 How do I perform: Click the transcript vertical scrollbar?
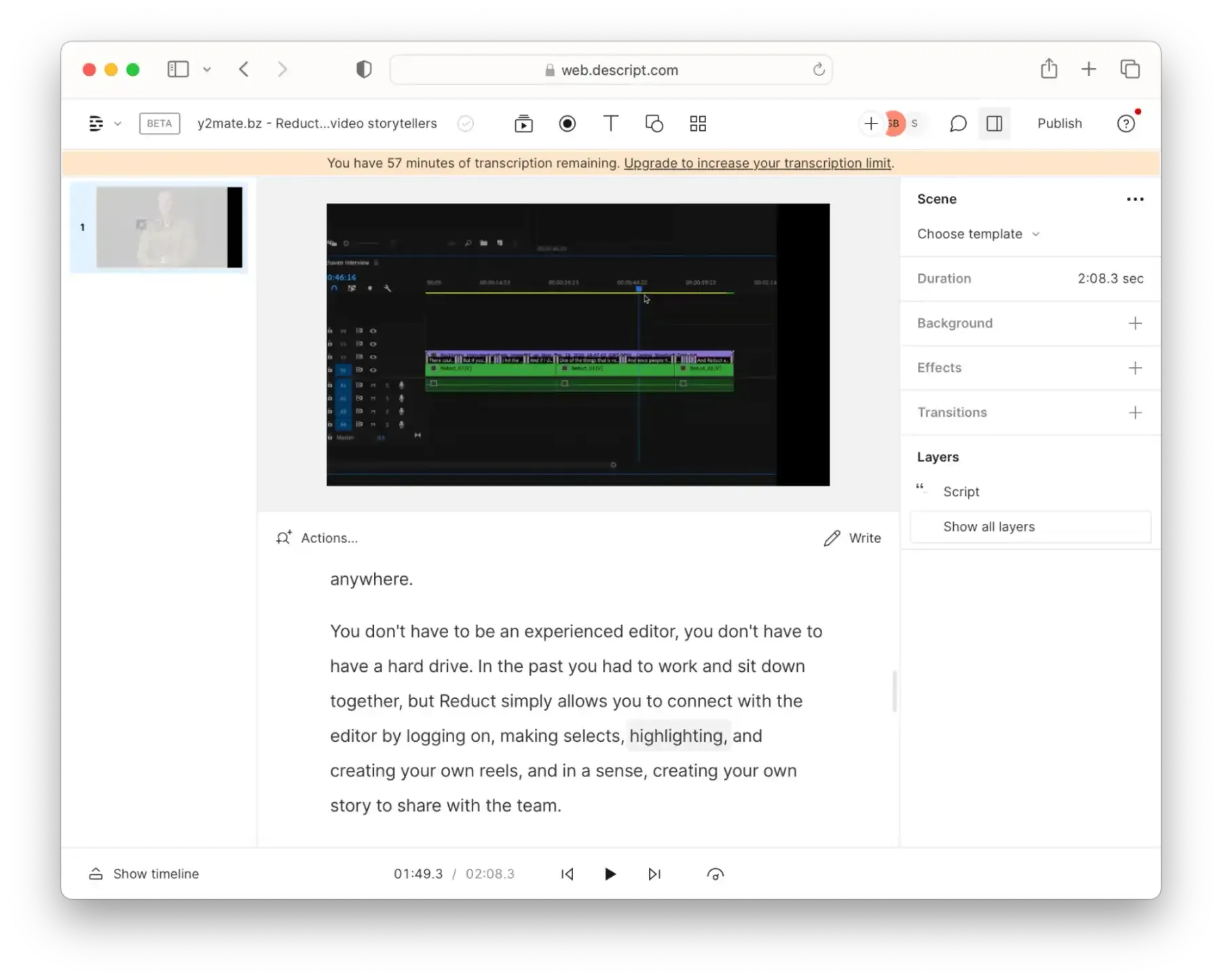[x=894, y=691]
